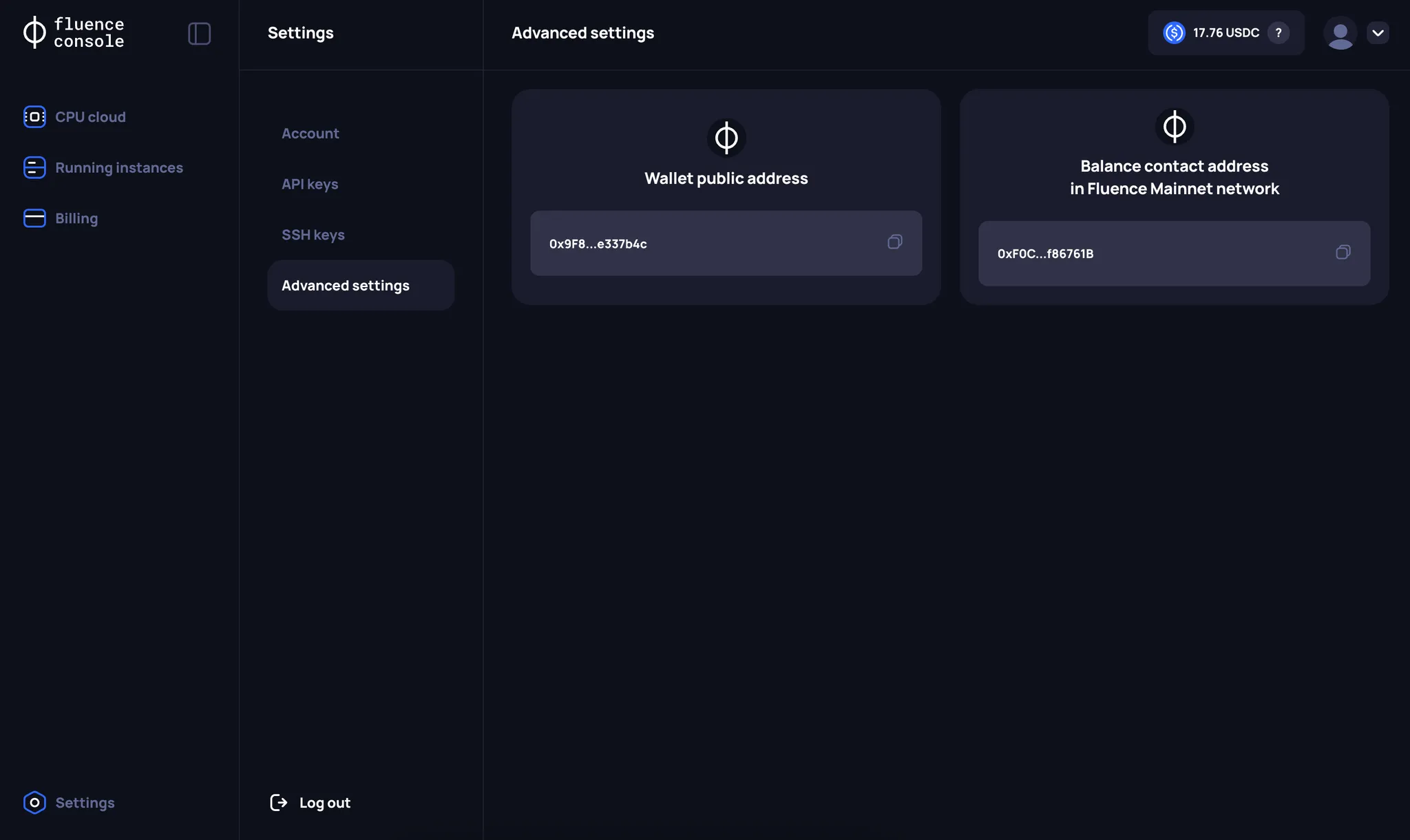
Task: Select the CPU cloud sidebar icon
Action: pos(34,116)
